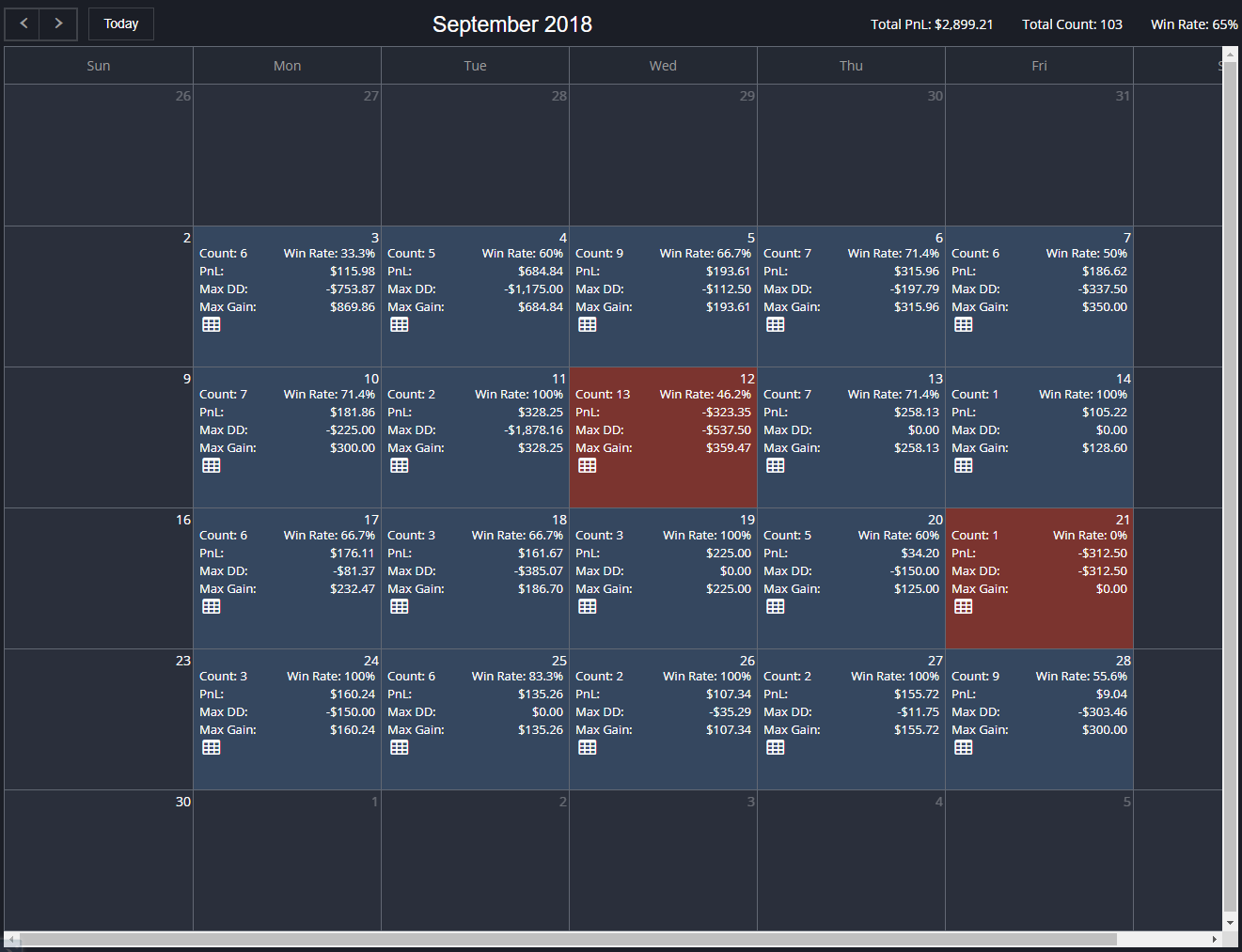Open trade table icon for September 3
Viewport: 1242px width, 952px height.
[x=212, y=324]
